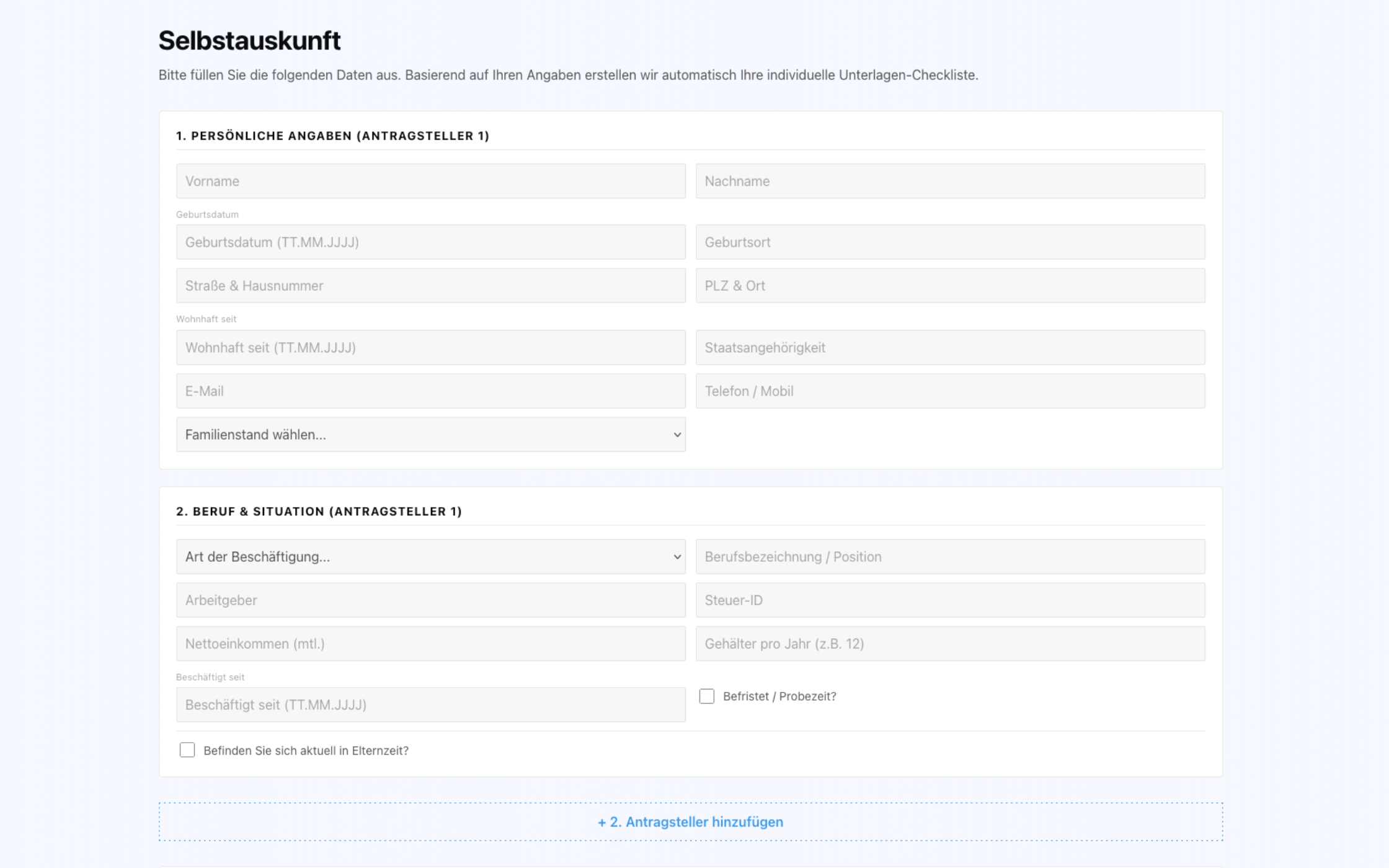Open the Familienstand wählen dropdown
This screenshot has height=868, width=1389.
click(430, 435)
